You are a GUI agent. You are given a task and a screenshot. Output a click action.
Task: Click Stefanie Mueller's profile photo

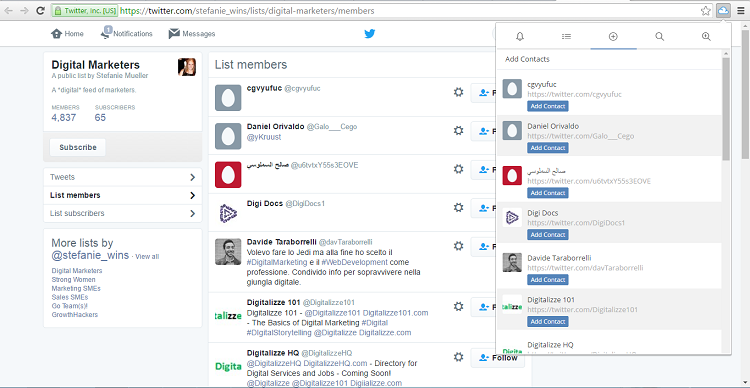click(x=187, y=67)
